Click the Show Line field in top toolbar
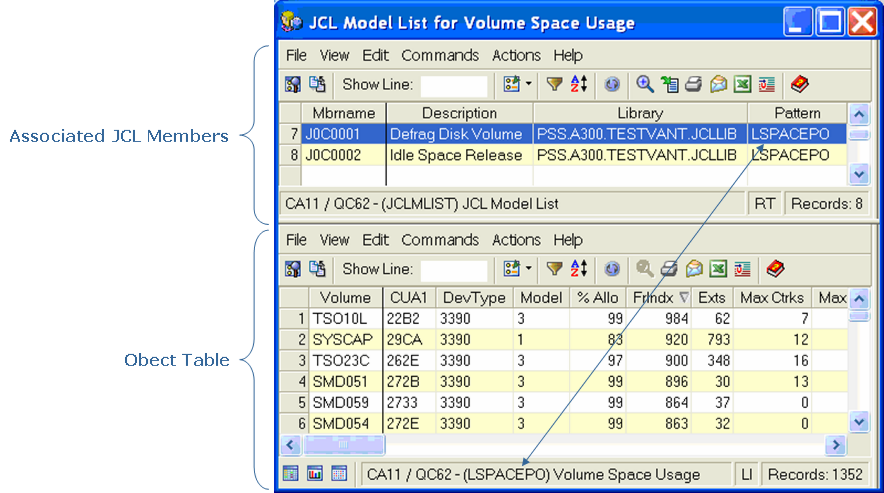 coord(454,86)
